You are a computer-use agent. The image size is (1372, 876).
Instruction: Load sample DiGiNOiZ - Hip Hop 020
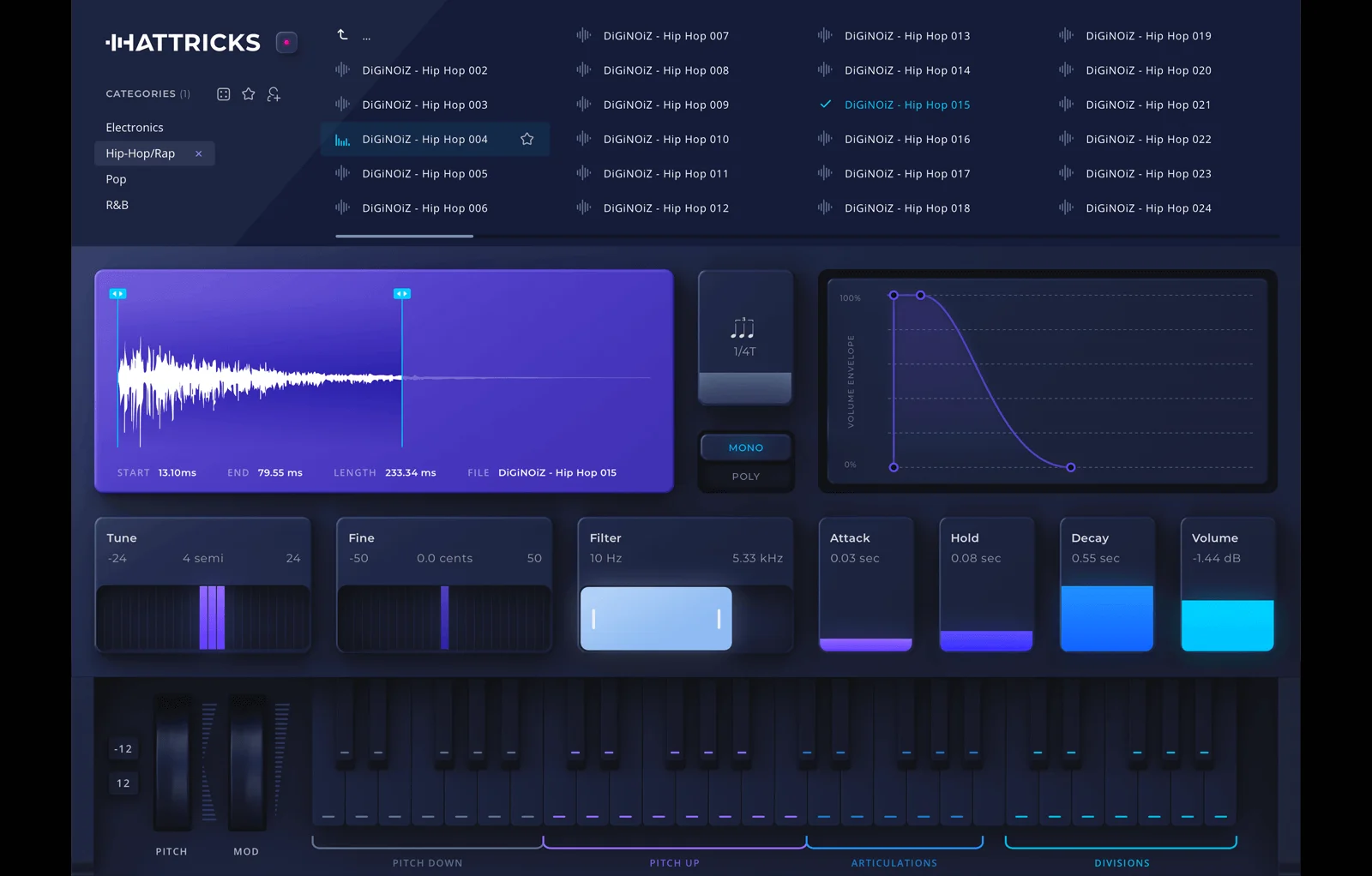pos(1149,70)
